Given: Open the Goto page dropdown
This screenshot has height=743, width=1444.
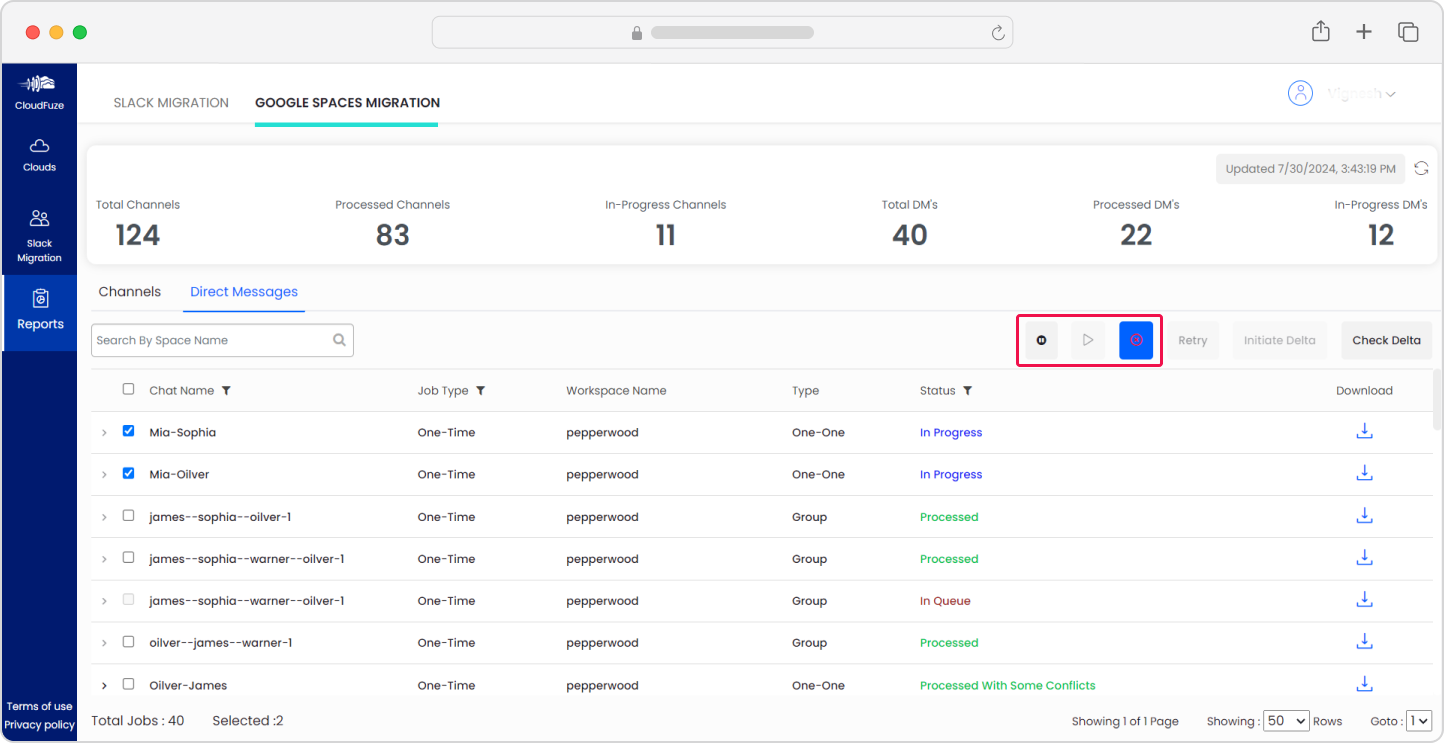Looking at the screenshot, I should 1418,721.
